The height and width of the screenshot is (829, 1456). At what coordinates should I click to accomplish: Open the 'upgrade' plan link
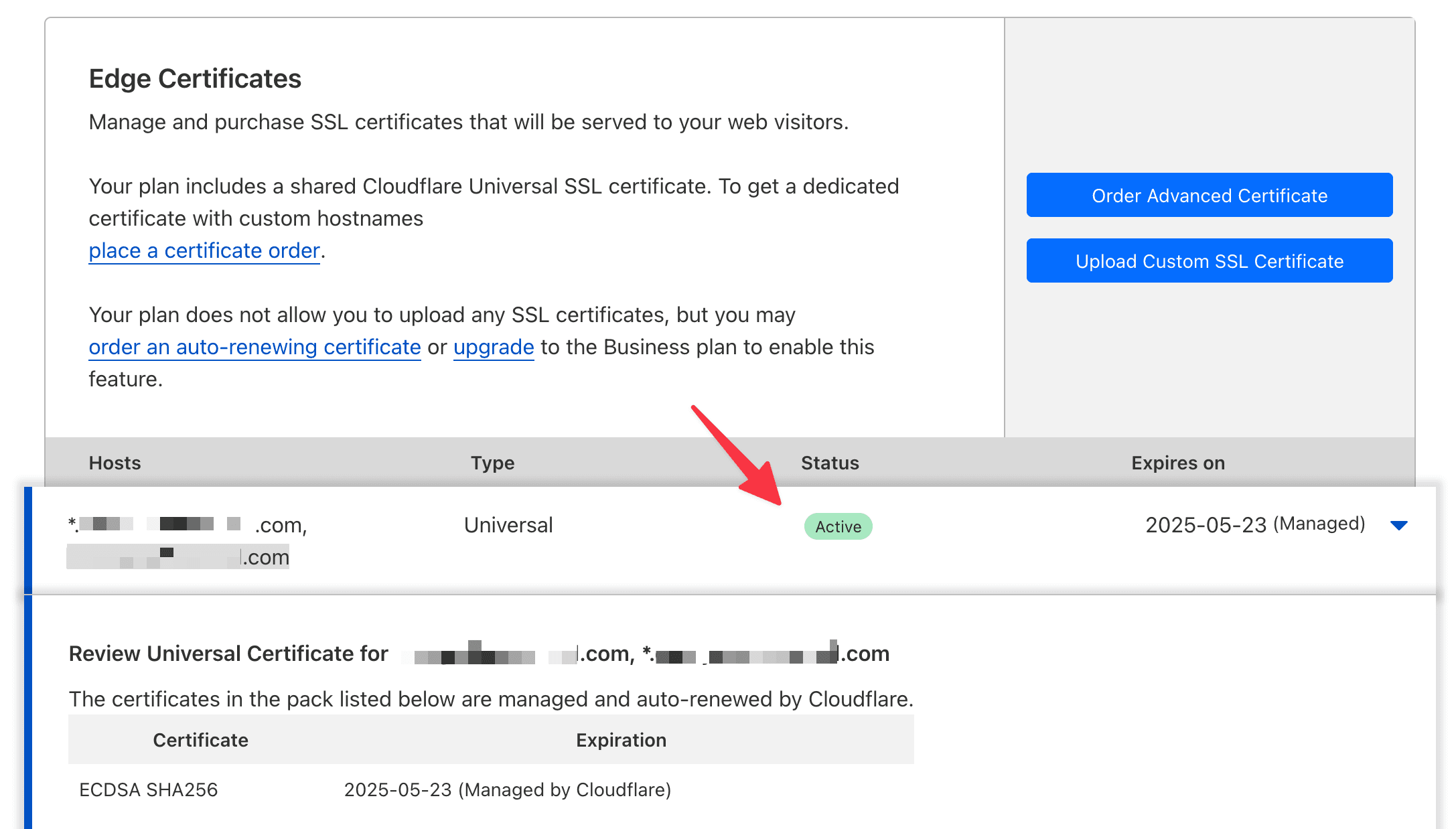(494, 347)
